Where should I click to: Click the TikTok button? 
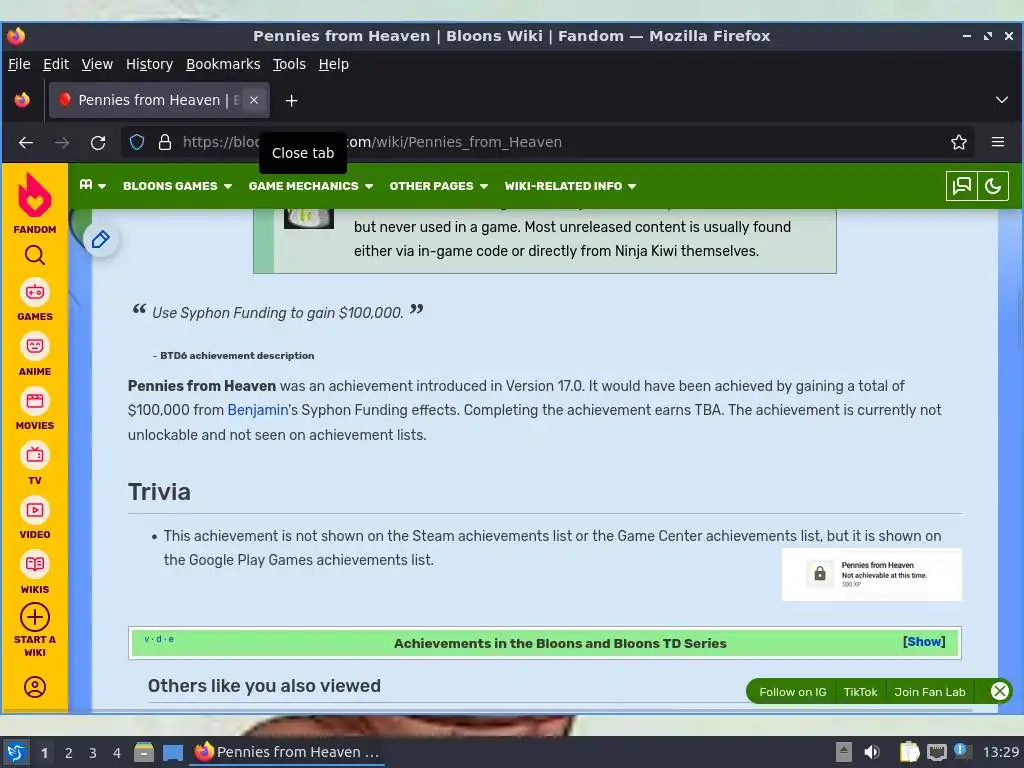(860, 692)
